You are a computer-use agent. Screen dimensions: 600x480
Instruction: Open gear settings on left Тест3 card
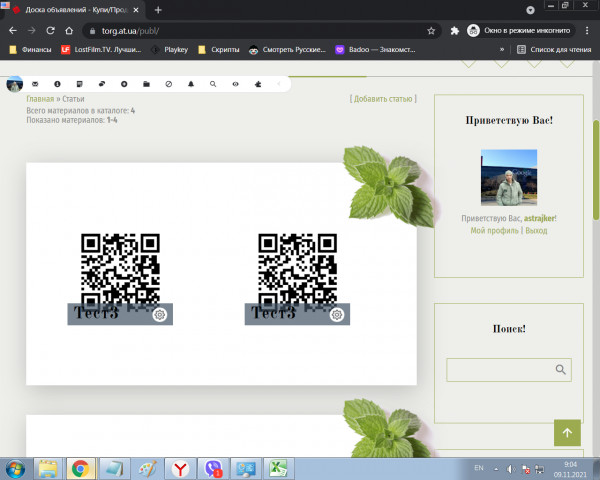click(160, 315)
